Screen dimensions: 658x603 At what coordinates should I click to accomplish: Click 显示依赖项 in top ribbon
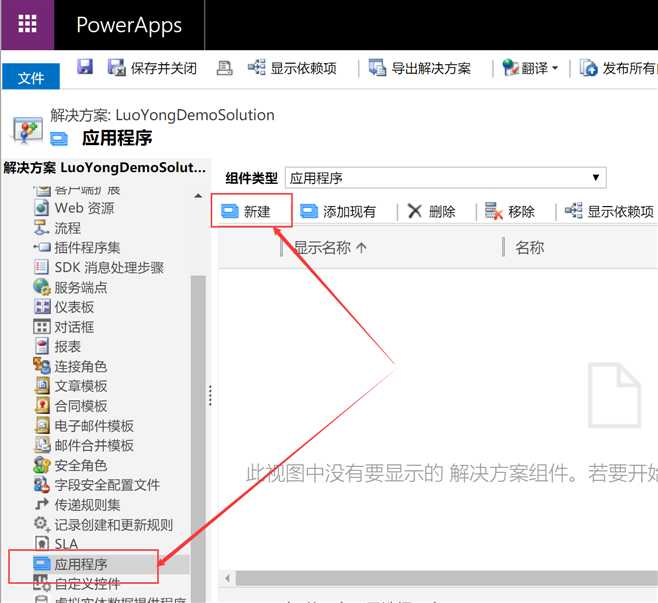pos(292,68)
